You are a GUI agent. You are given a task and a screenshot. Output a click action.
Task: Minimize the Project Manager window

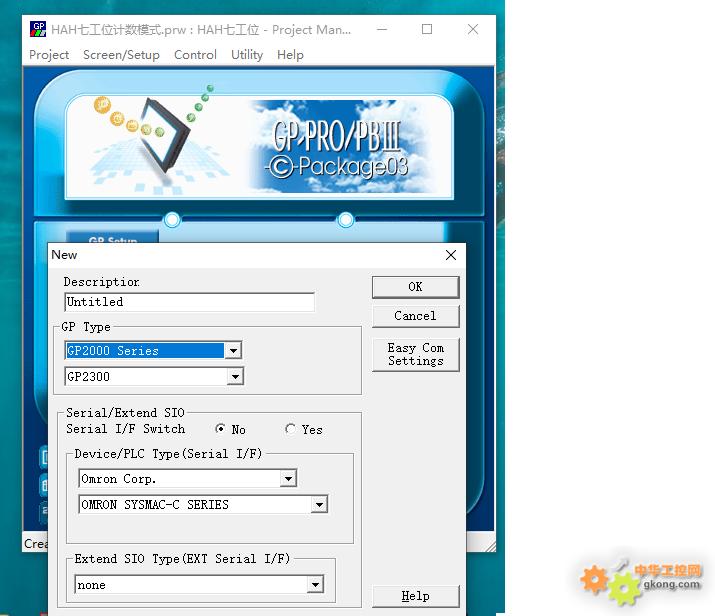click(382, 30)
